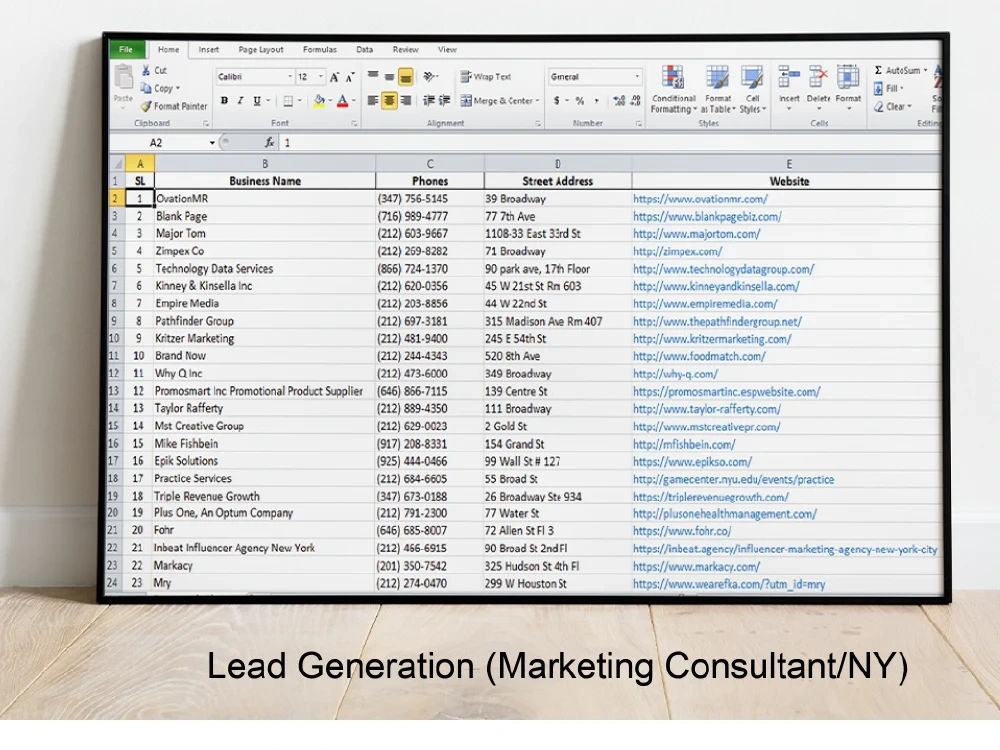Toggle Underline formatting

click(x=257, y=101)
